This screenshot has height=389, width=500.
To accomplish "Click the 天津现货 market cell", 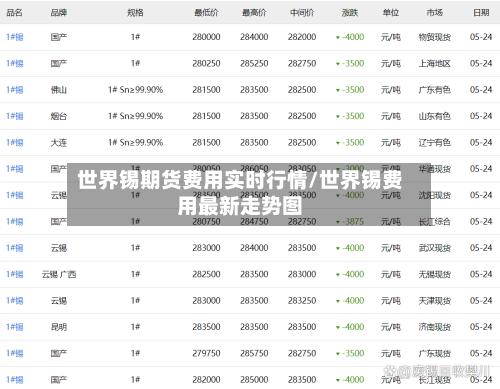I will pyautogui.click(x=435, y=301).
